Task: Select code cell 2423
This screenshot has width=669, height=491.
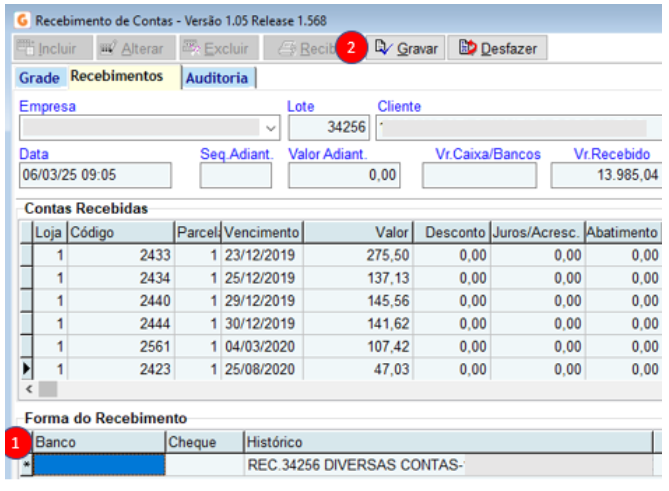Action: [x=121, y=369]
